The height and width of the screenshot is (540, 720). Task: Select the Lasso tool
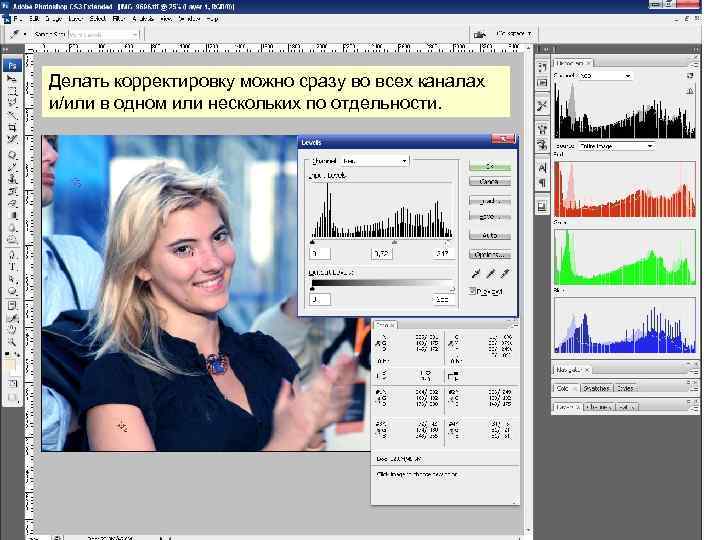point(12,102)
